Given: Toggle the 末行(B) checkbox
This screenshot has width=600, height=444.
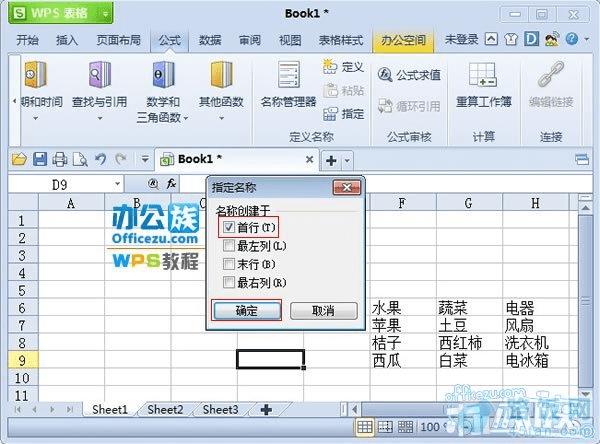Looking at the screenshot, I should pyautogui.click(x=229, y=264).
